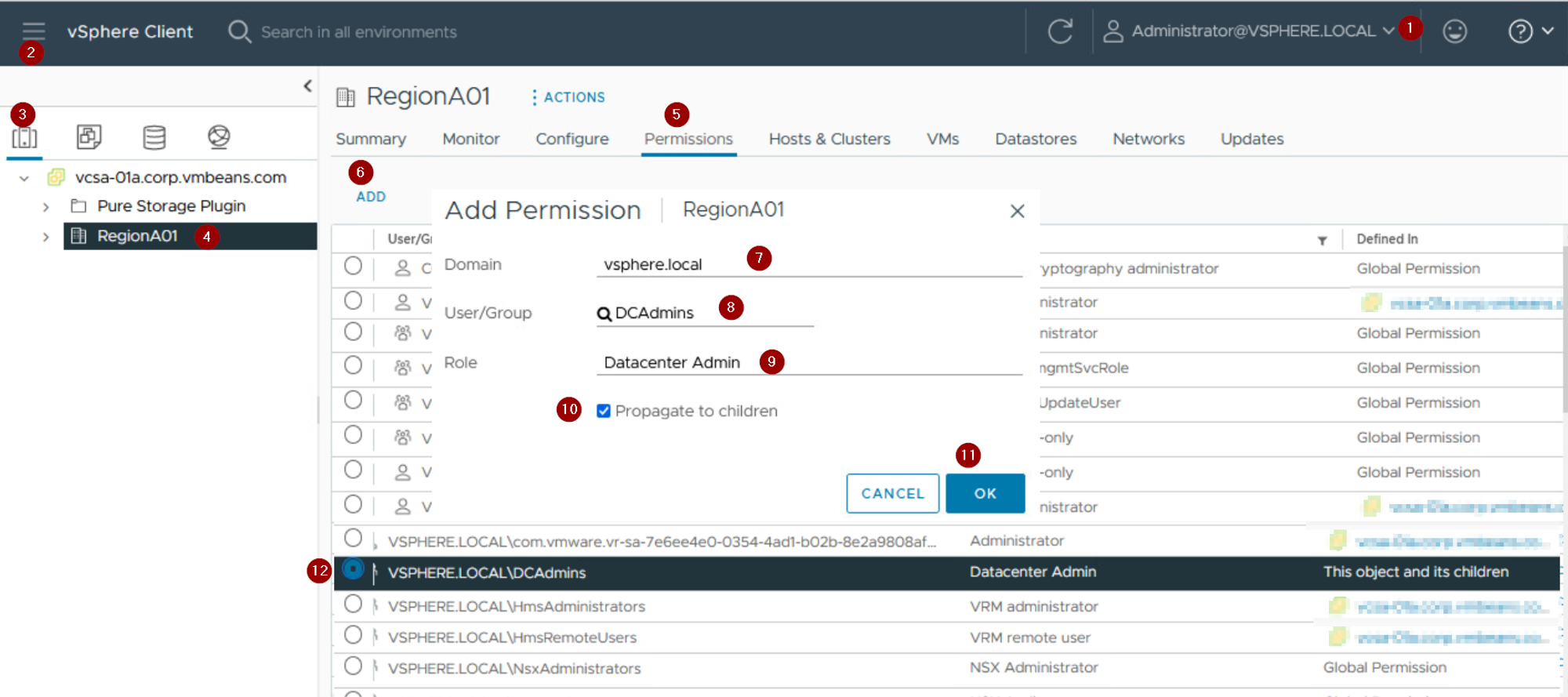Expand the RegionA01 datacenter tree node

[x=45, y=237]
